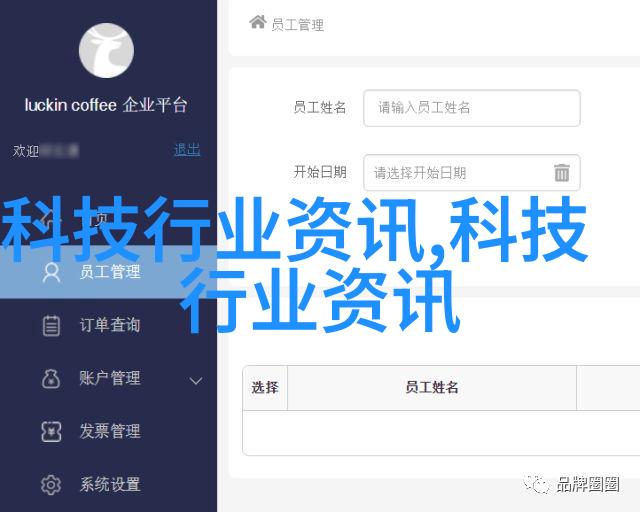Click the luckin coffee 企业平台 title
This screenshot has width=640, height=512.
[x=106, y=105]
